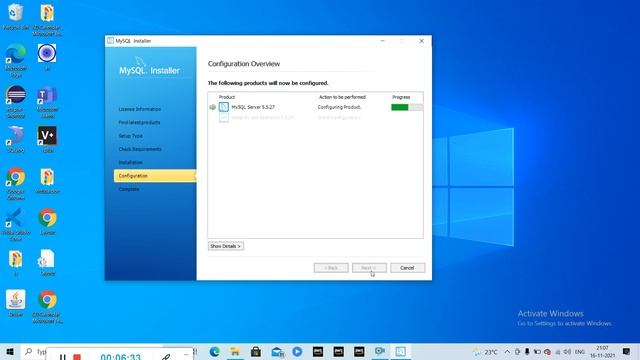Select the License Information step

[140, 109]
